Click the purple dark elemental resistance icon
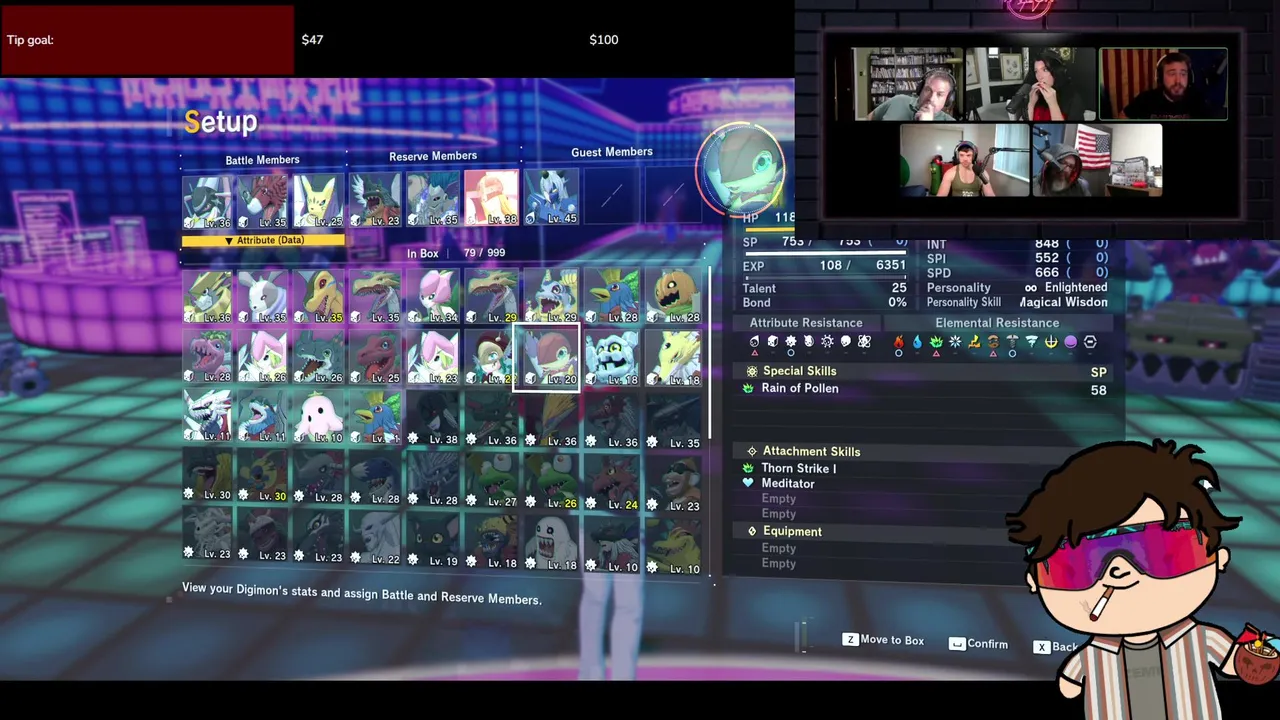The width and height of the screenshot is (1280, 720). 1070,342
